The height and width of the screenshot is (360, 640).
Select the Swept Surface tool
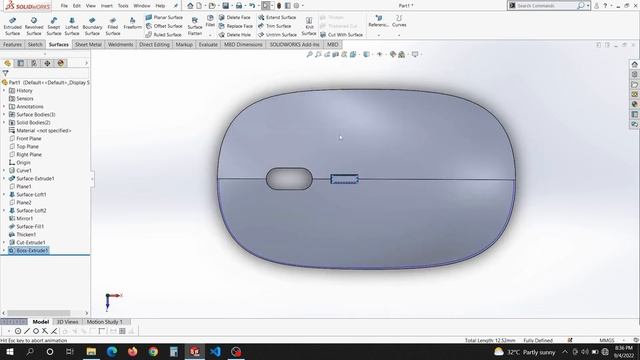53,26
